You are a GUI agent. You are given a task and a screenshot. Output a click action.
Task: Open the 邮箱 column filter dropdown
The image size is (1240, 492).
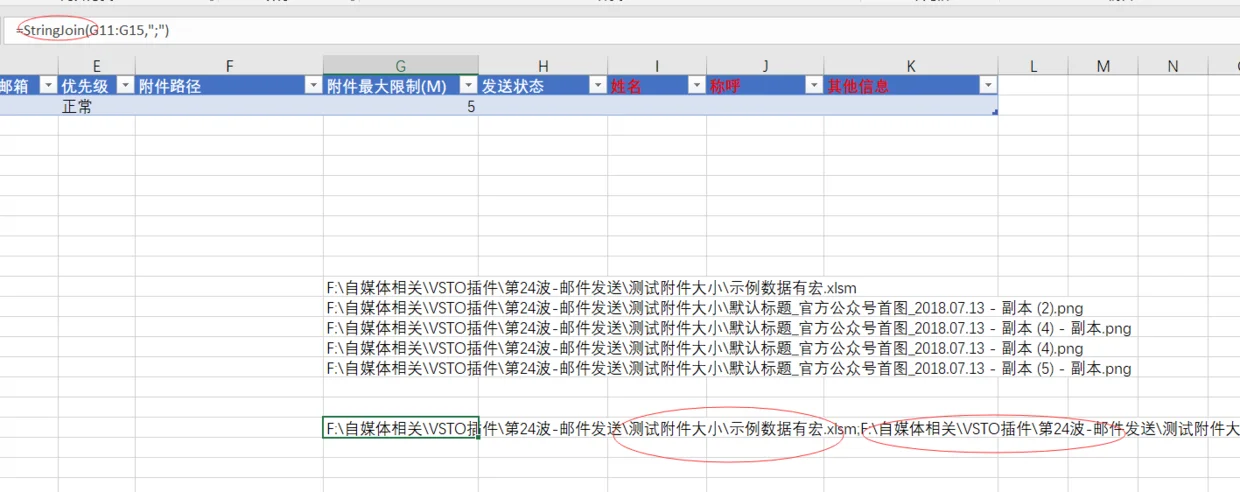tap(49, 86)
